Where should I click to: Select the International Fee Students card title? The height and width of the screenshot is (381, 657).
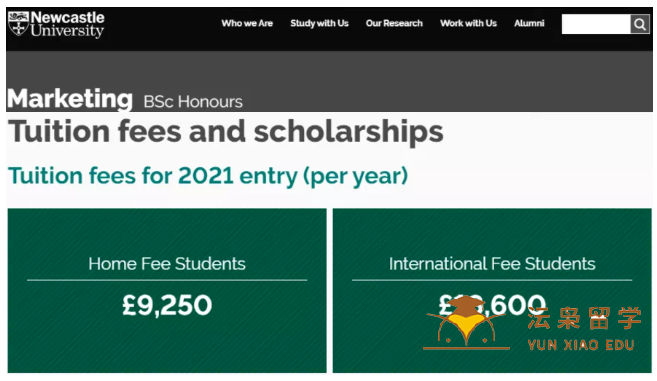point(492,264)
